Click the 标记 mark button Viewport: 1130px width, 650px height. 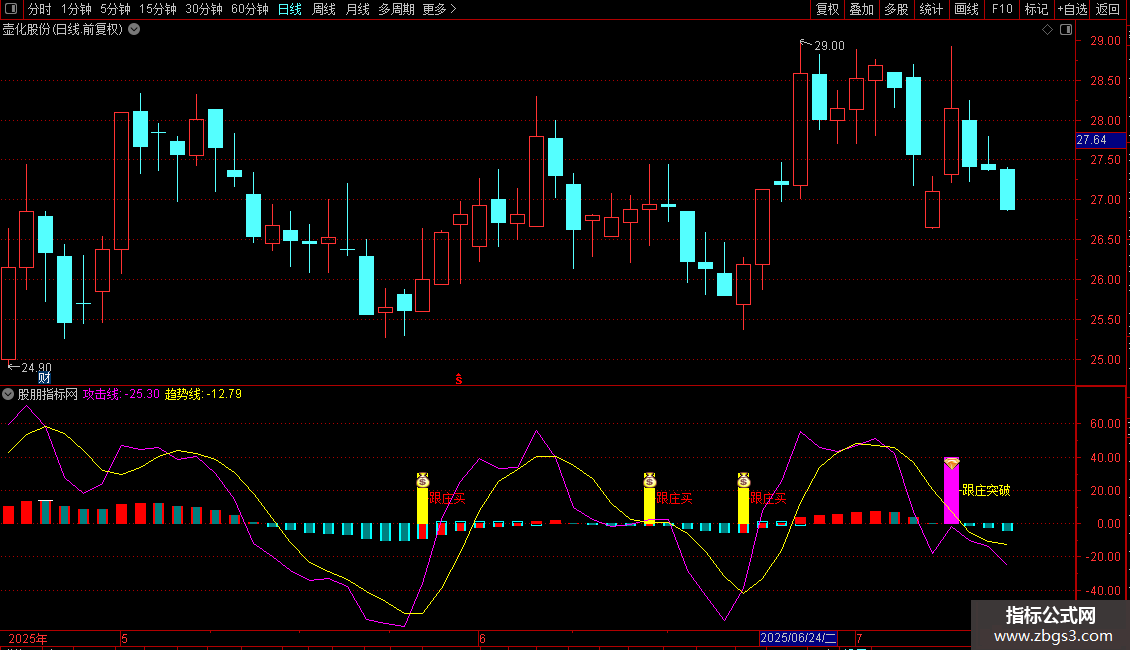click(1036, 9)
